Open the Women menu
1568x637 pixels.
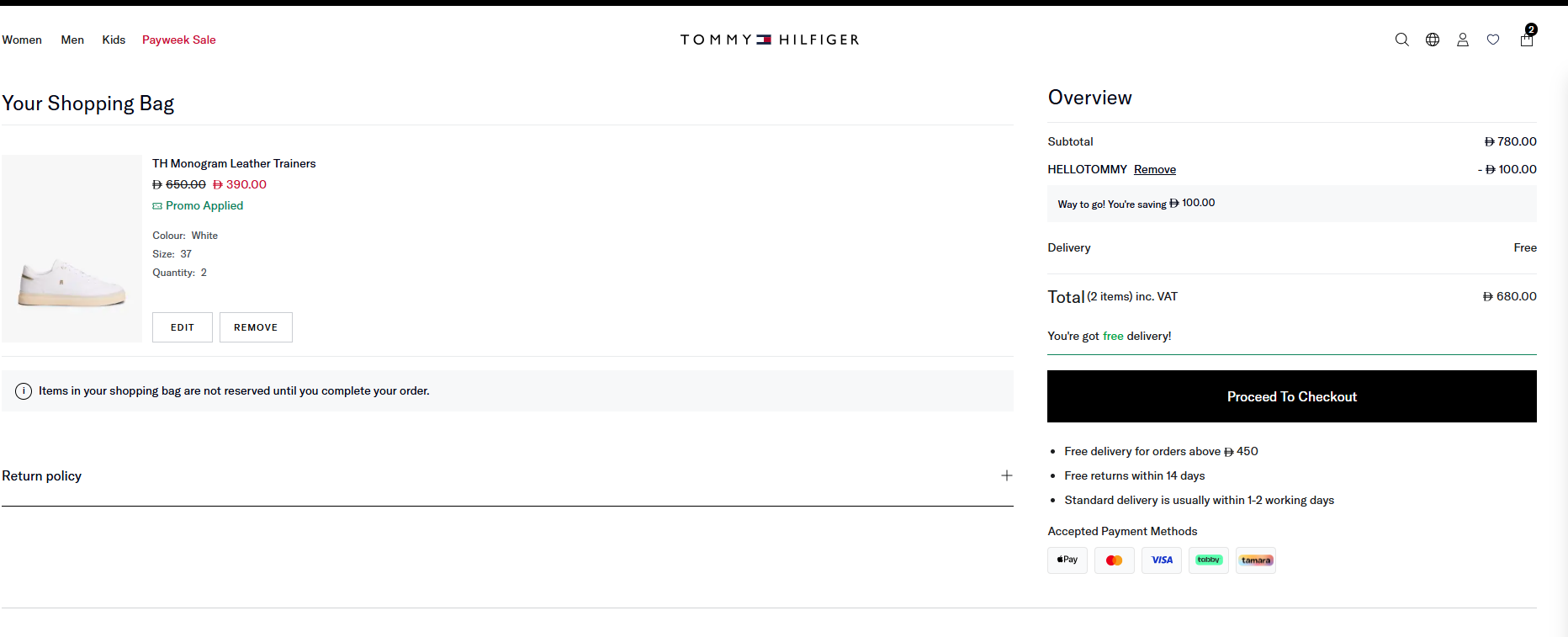point(22,40)
